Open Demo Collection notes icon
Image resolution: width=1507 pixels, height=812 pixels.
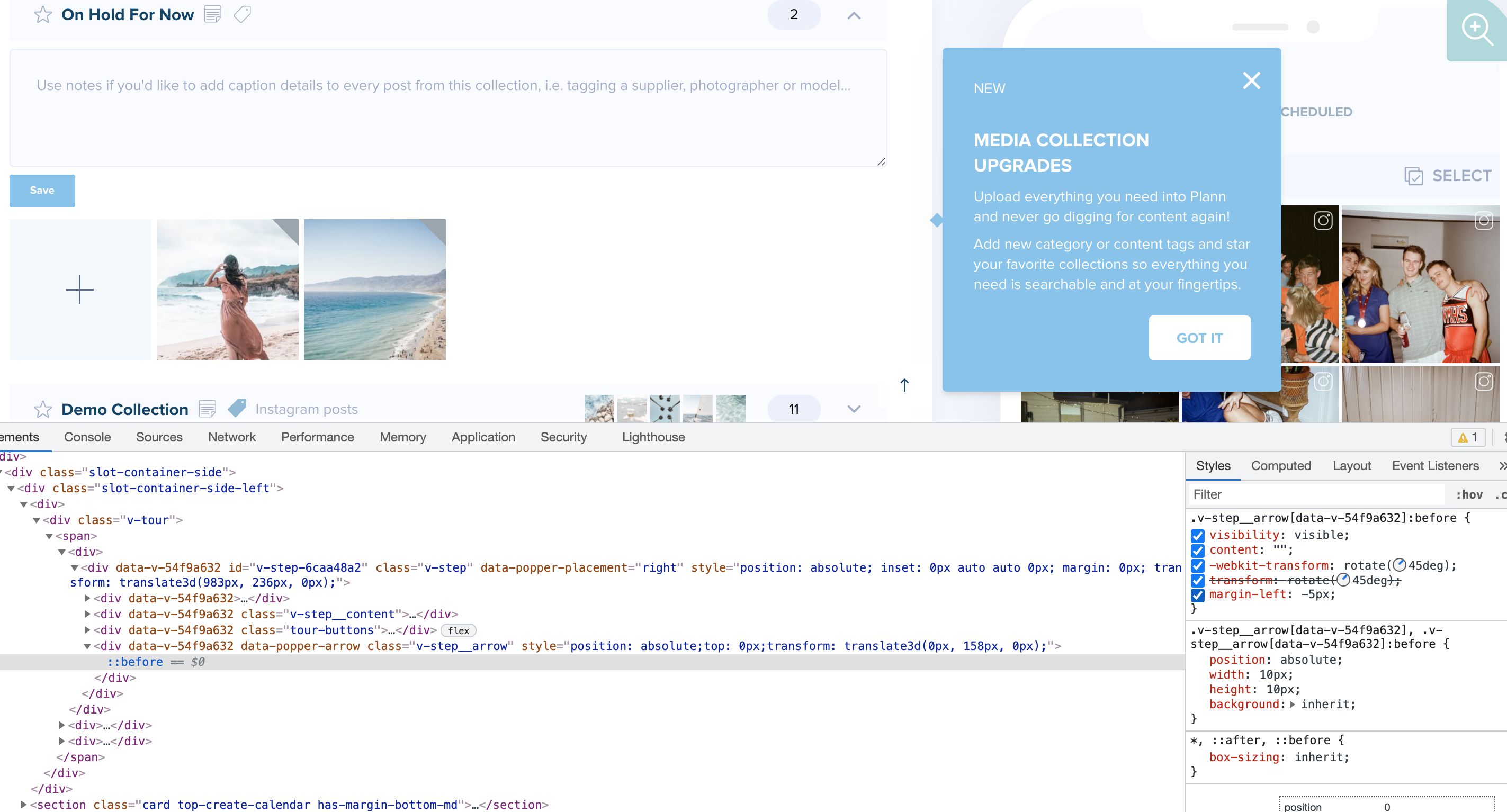208,409
